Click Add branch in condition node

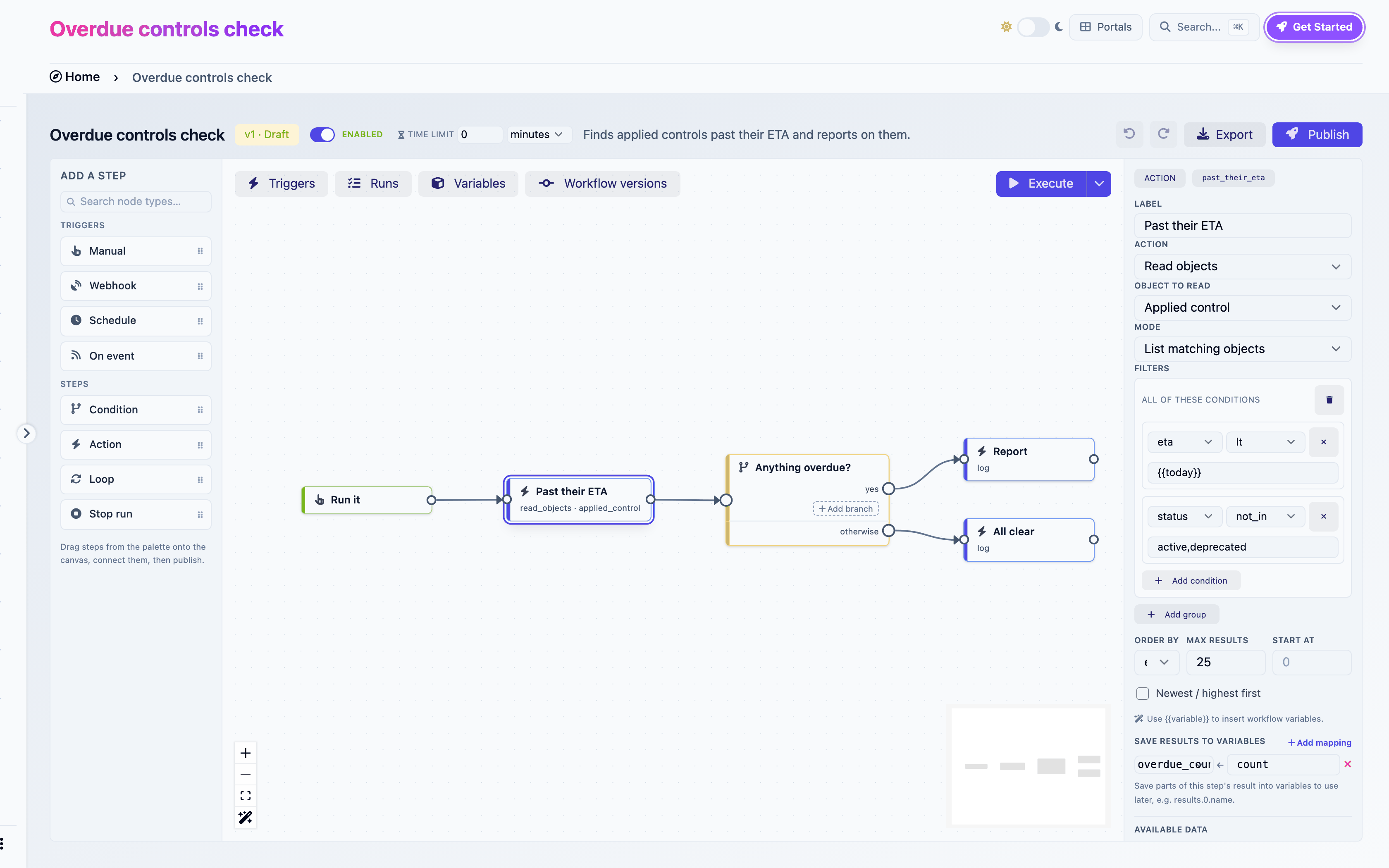845,509
